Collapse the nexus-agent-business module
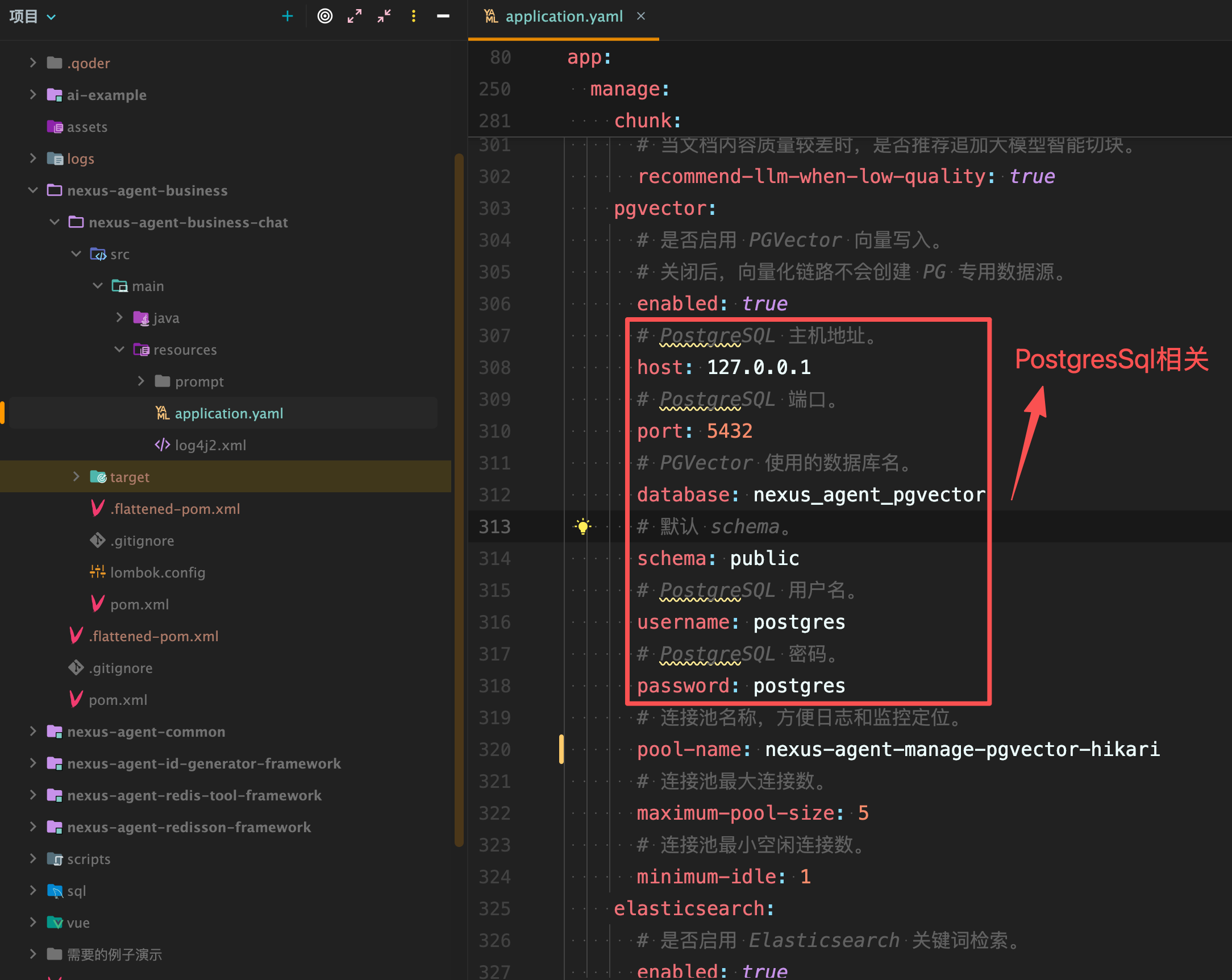1232x980 pixels. click(x=32, y=190)
